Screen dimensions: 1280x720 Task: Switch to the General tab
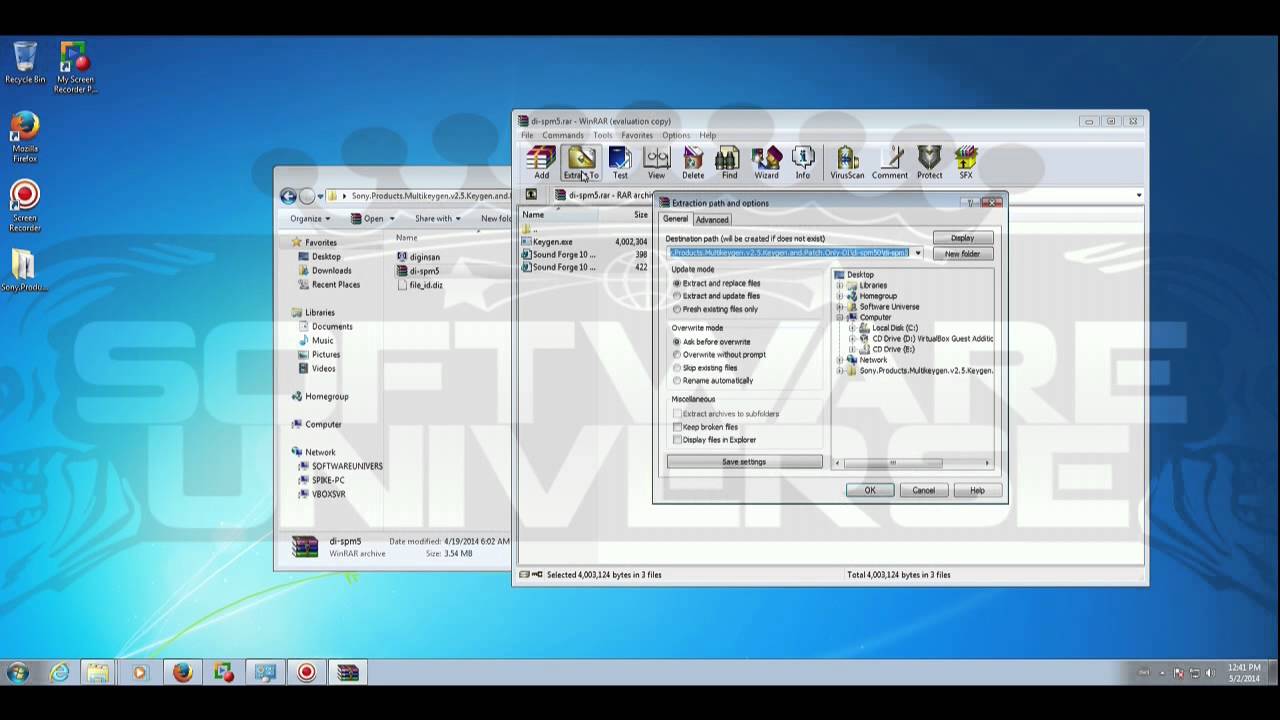pyautogui.click(x=676, y=219)
